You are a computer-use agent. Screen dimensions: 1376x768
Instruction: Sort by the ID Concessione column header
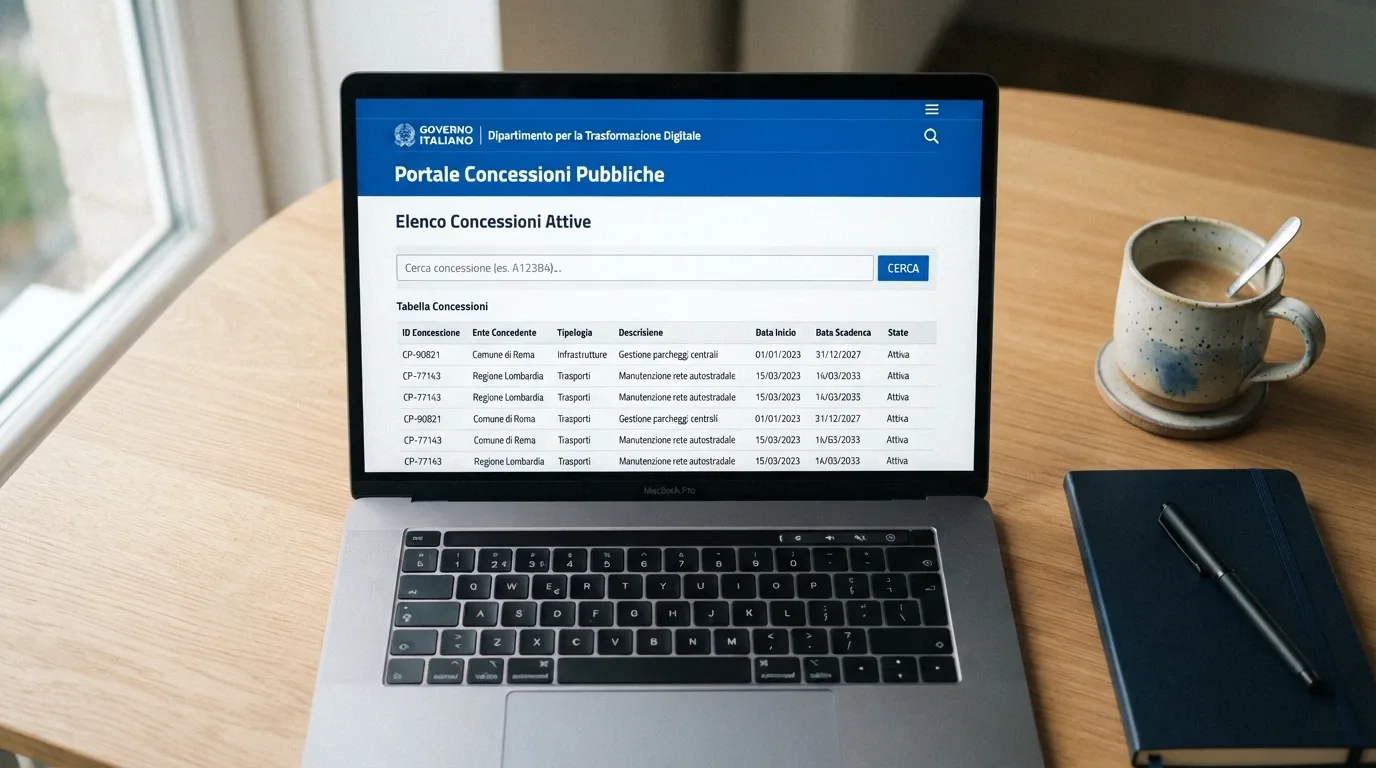point(431,333)
